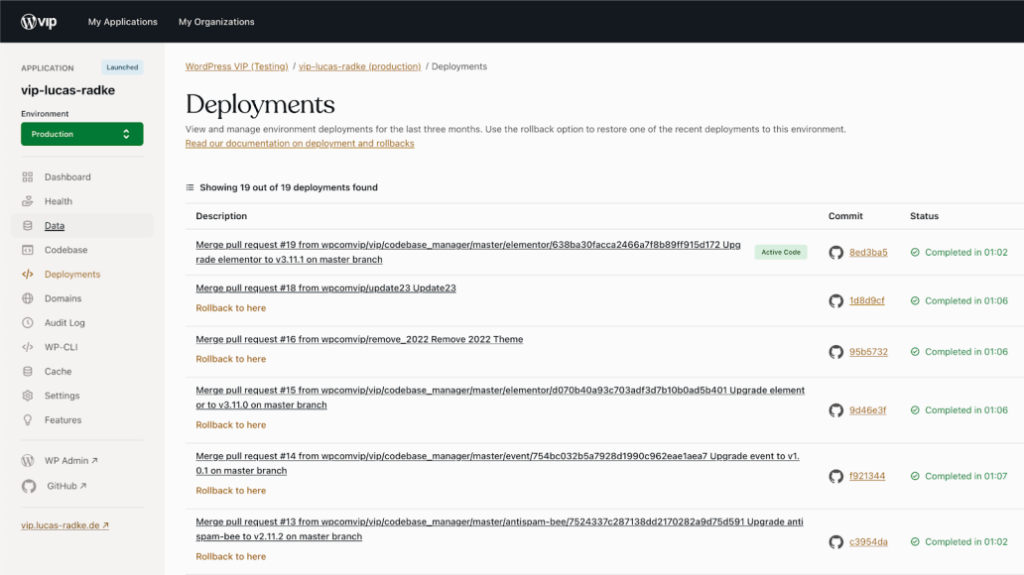Rollback to pull request #15 deployment
The height and width of the screenshot is (575, 1024).
(x=231, y=425)
